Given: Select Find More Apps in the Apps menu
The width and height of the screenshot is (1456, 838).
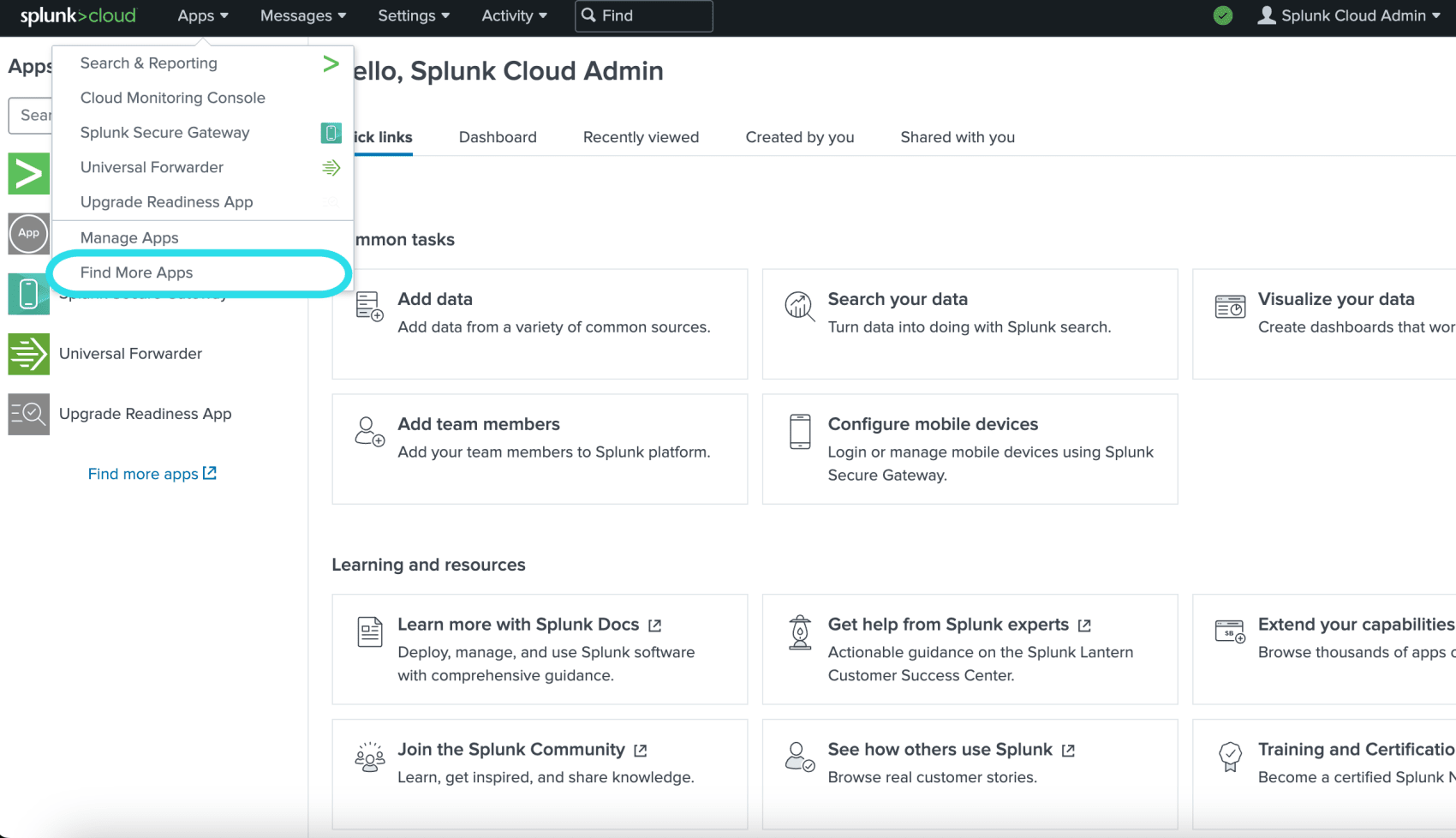Looking at the screenshot, I should (137, 272).
